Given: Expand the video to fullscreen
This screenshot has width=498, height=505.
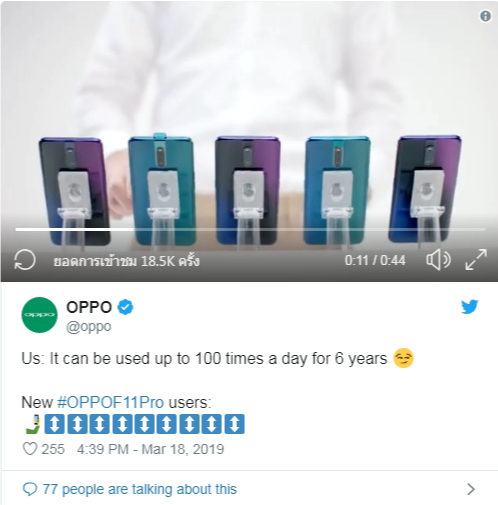Looking at the screenshot, I should 476,259.
